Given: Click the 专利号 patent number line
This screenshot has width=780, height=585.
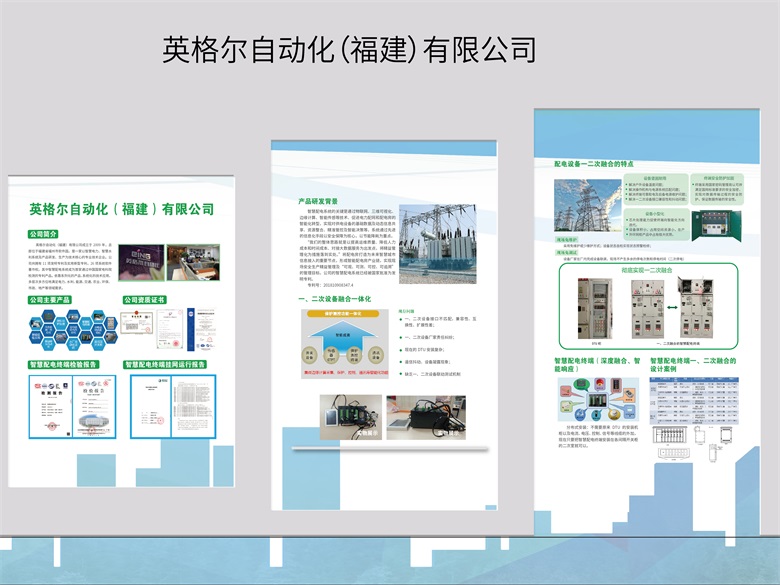Looking at the screenshot, I should (x=330, y=285).
